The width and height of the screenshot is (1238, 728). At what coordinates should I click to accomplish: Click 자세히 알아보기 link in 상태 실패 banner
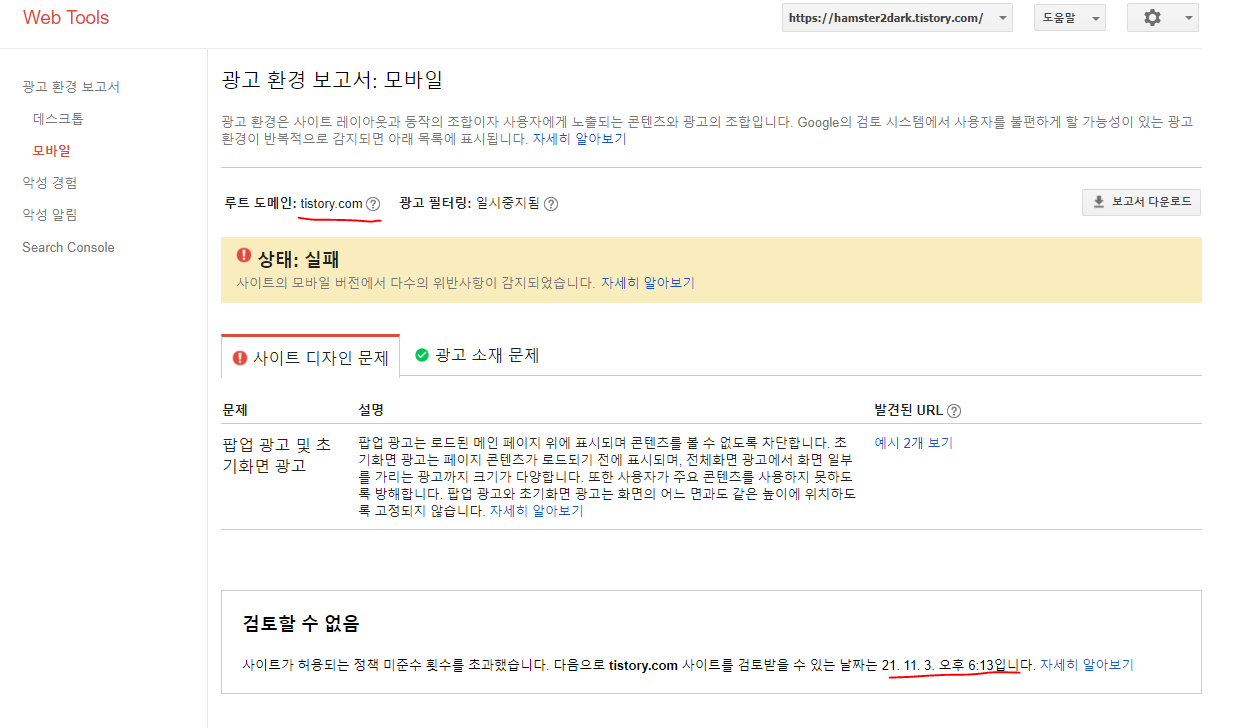point(647,283)
